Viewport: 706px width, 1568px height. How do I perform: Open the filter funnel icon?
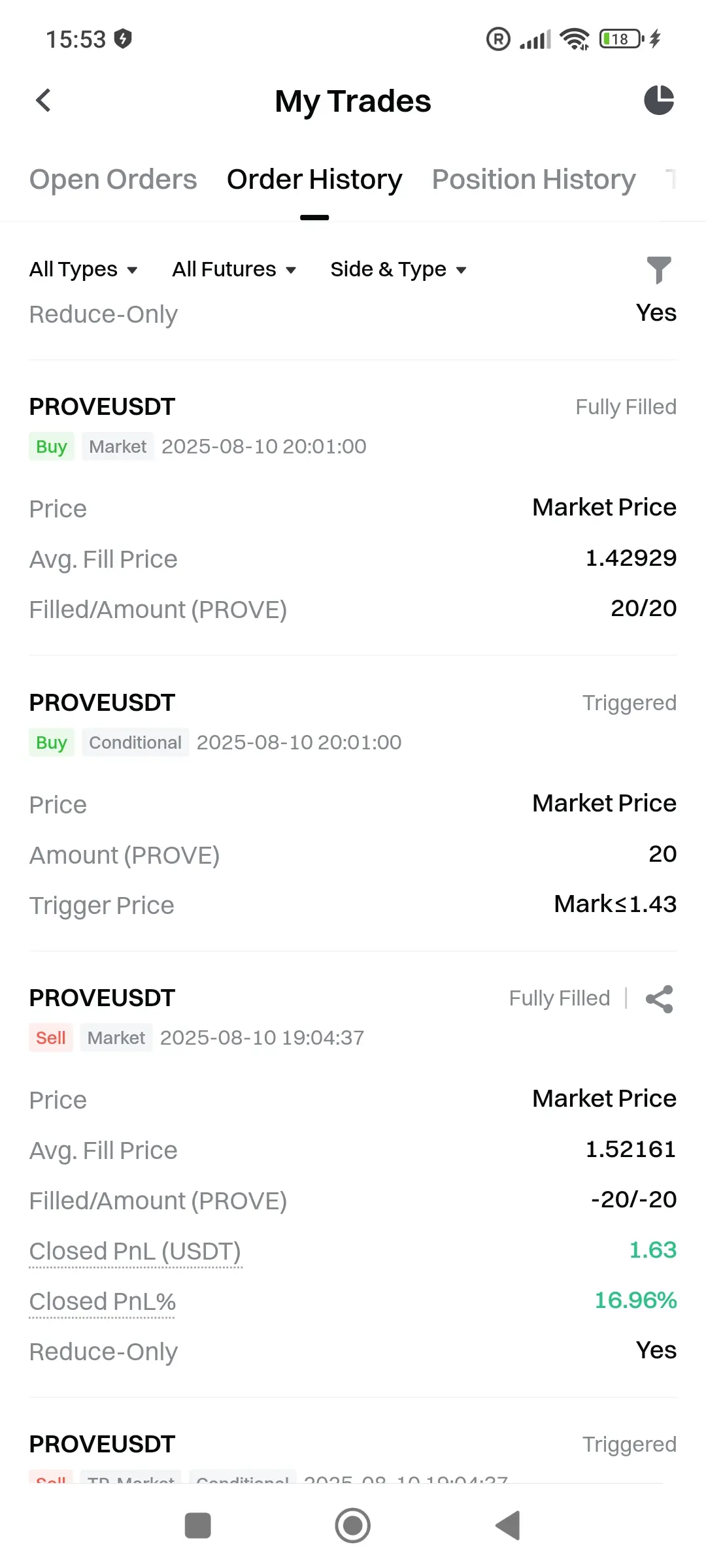(x=659, y=270)
